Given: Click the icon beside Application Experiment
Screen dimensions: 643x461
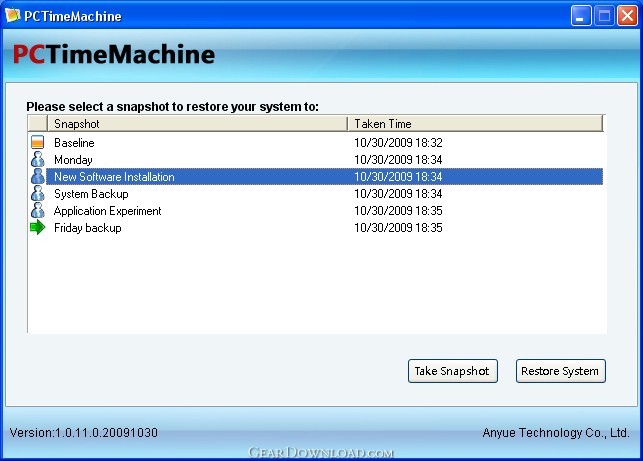Looking at the screenshot, I should pyautogui.click(x=37, y=210).
